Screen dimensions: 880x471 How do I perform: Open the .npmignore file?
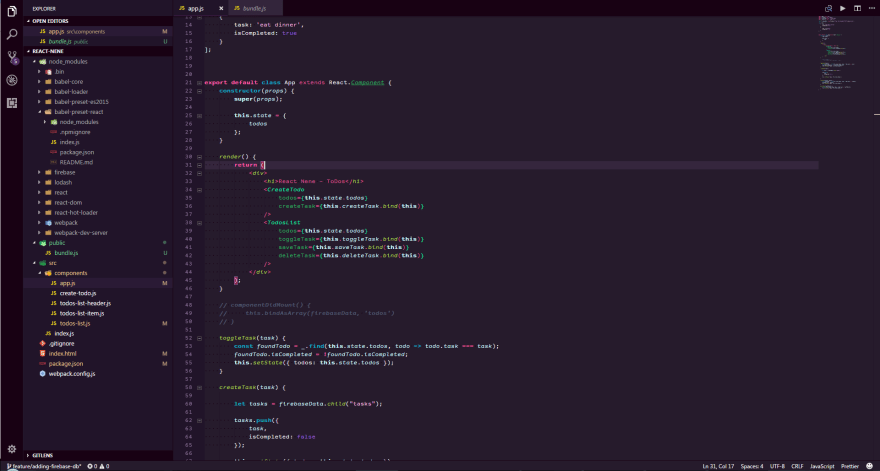coord(98,132)
